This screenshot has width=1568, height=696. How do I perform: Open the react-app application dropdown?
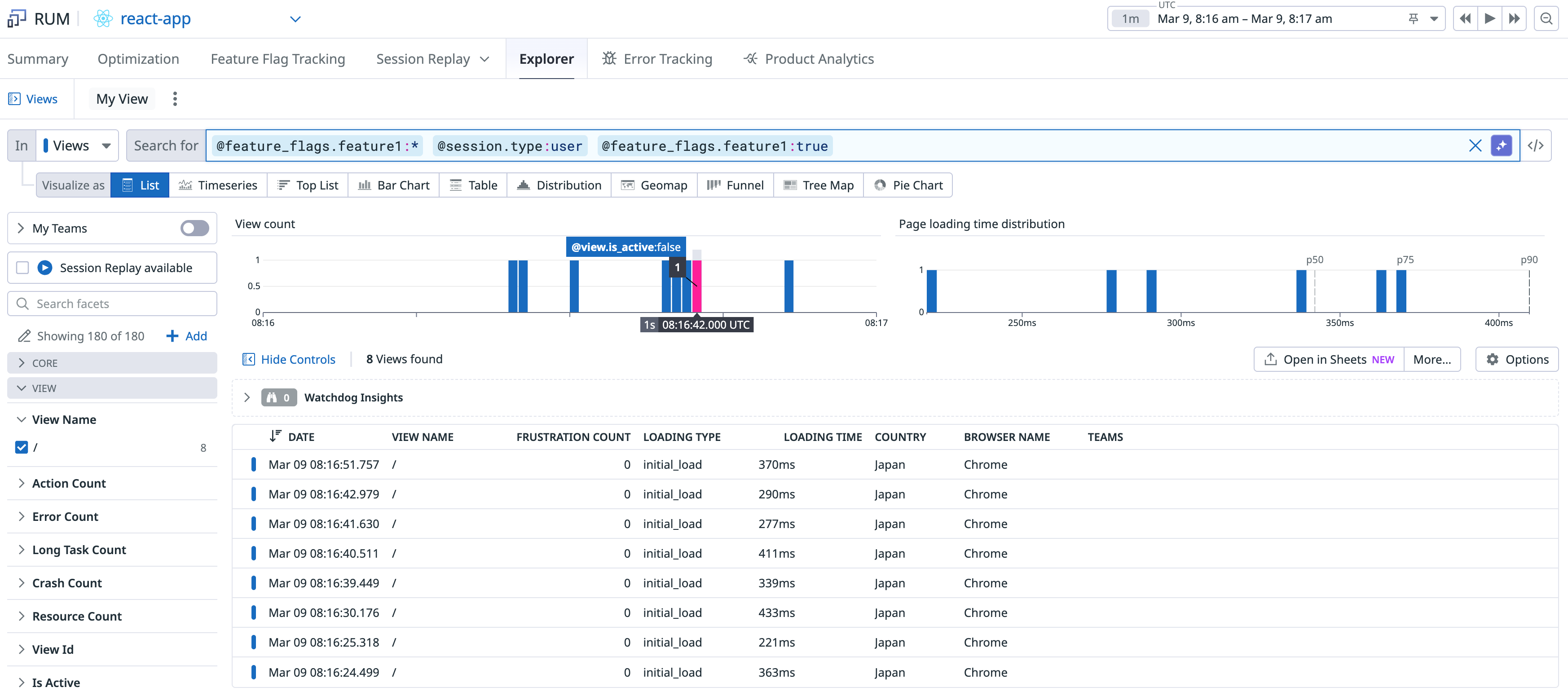click(x=295, y=19)
